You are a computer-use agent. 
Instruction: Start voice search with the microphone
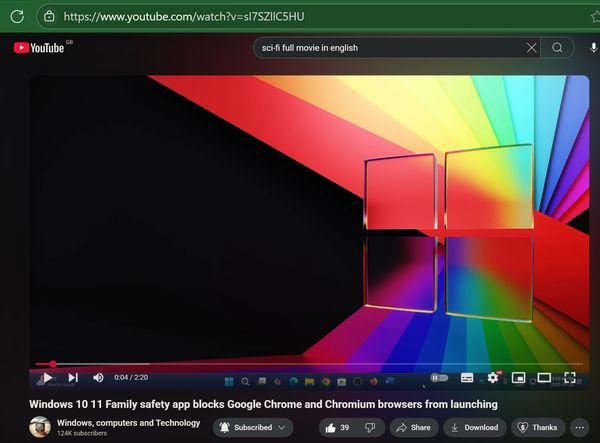(593, 48)
